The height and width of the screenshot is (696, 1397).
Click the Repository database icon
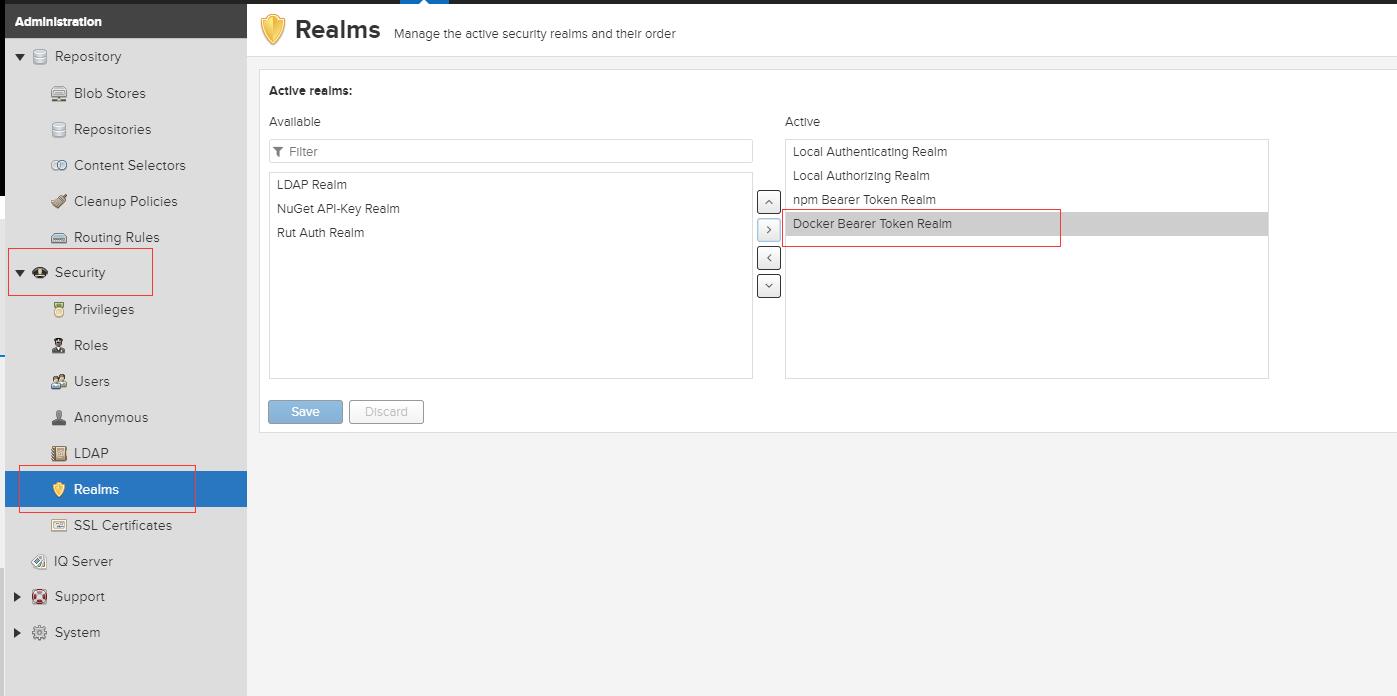(40, 57)
